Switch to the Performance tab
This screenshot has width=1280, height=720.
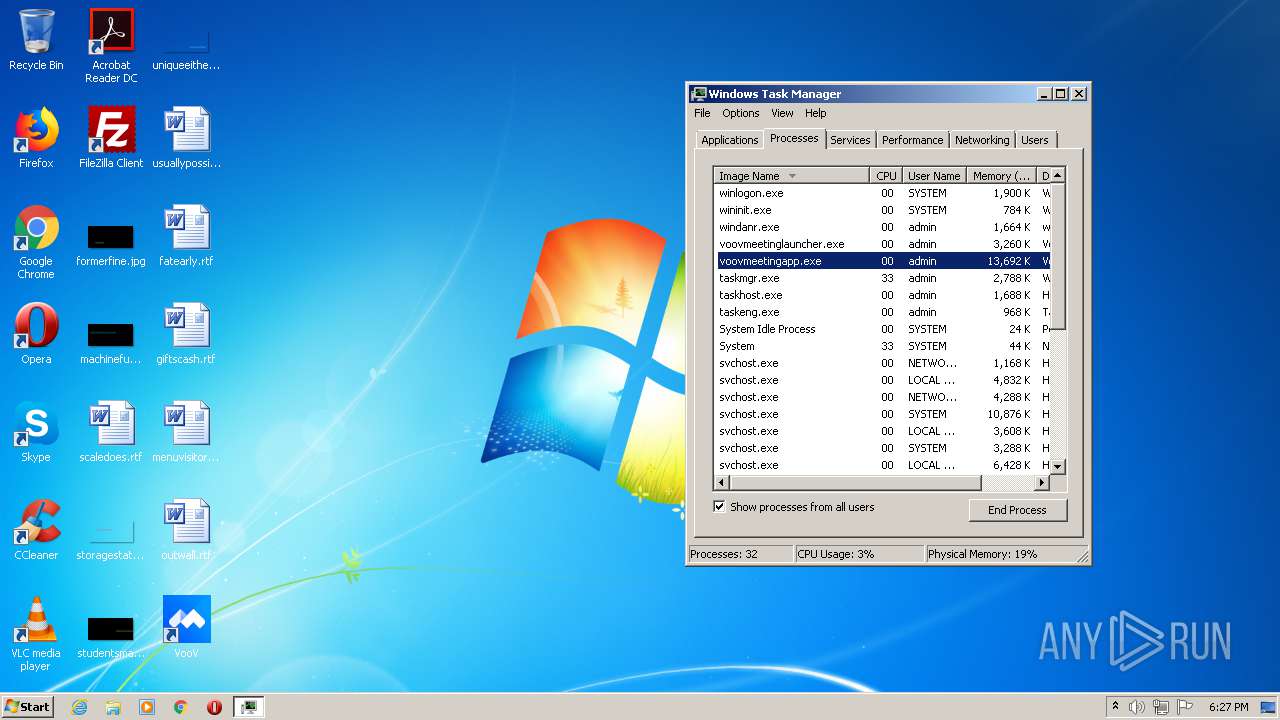click(x=912, y=140)
